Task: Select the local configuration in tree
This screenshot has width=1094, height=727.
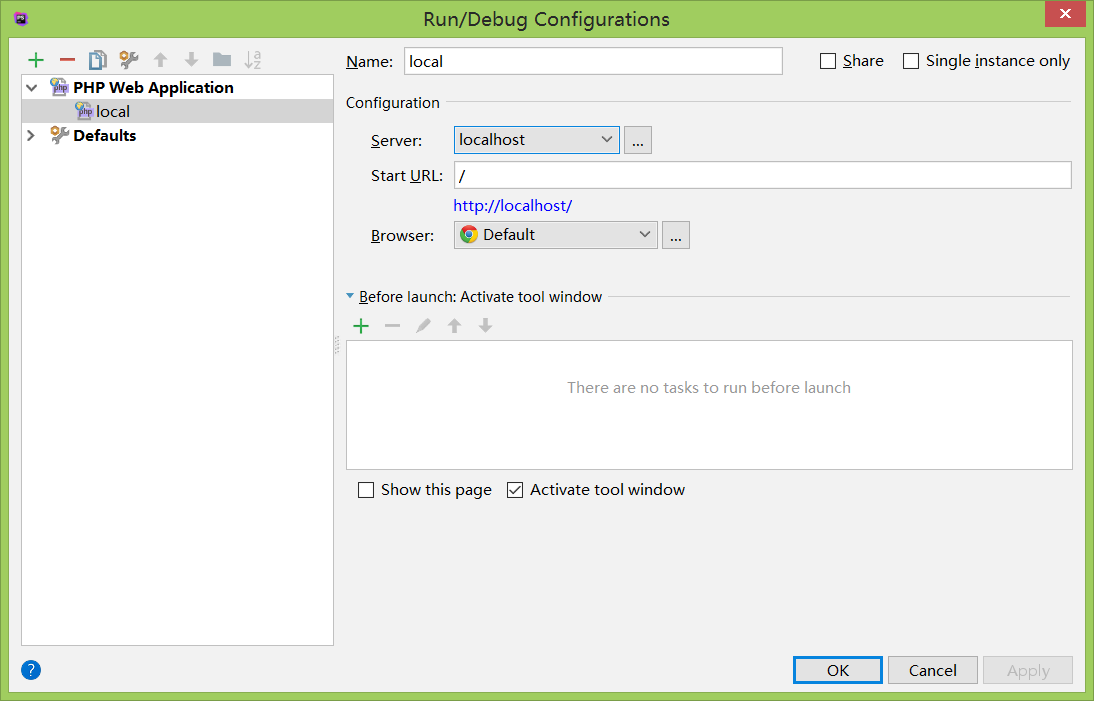Action: [x=113, y=112]
